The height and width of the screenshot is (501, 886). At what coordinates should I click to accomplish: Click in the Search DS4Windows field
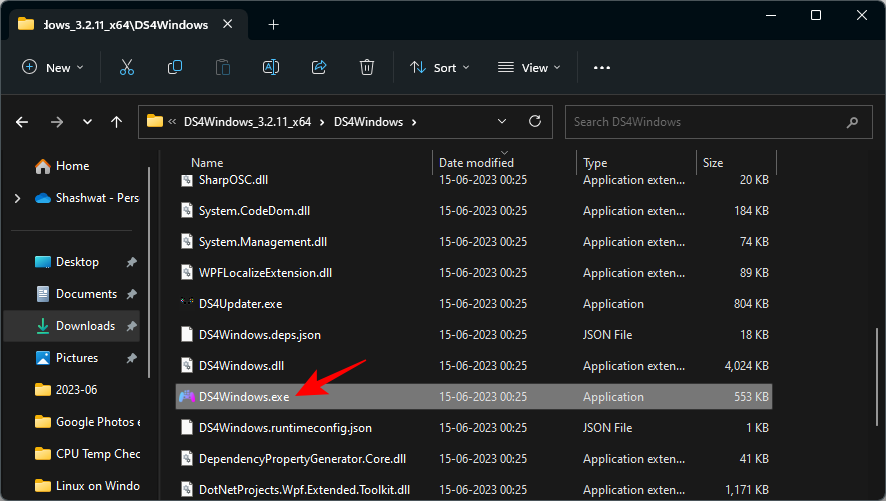pos(719,122)
